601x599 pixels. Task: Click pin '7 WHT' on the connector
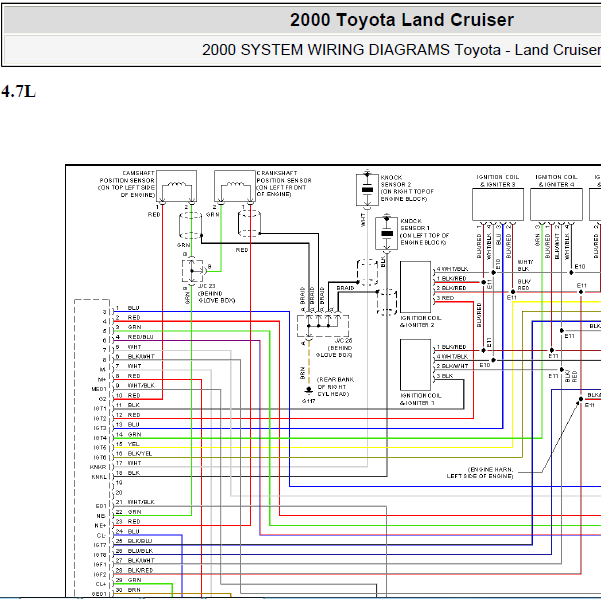(128, 366)
